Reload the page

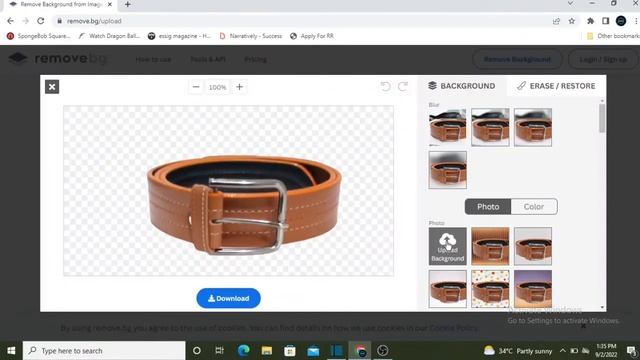coord(40,21)
